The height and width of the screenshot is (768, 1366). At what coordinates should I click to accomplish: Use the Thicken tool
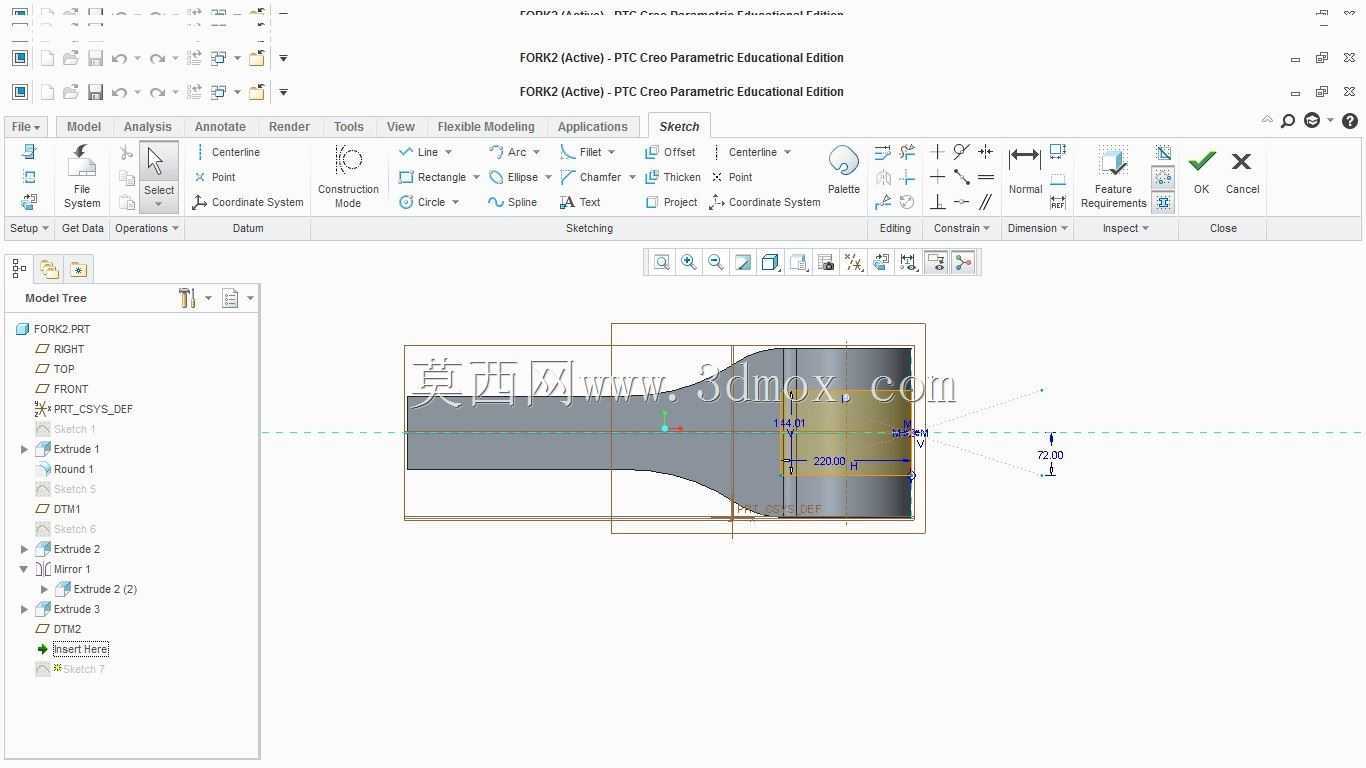pos(672,177)
